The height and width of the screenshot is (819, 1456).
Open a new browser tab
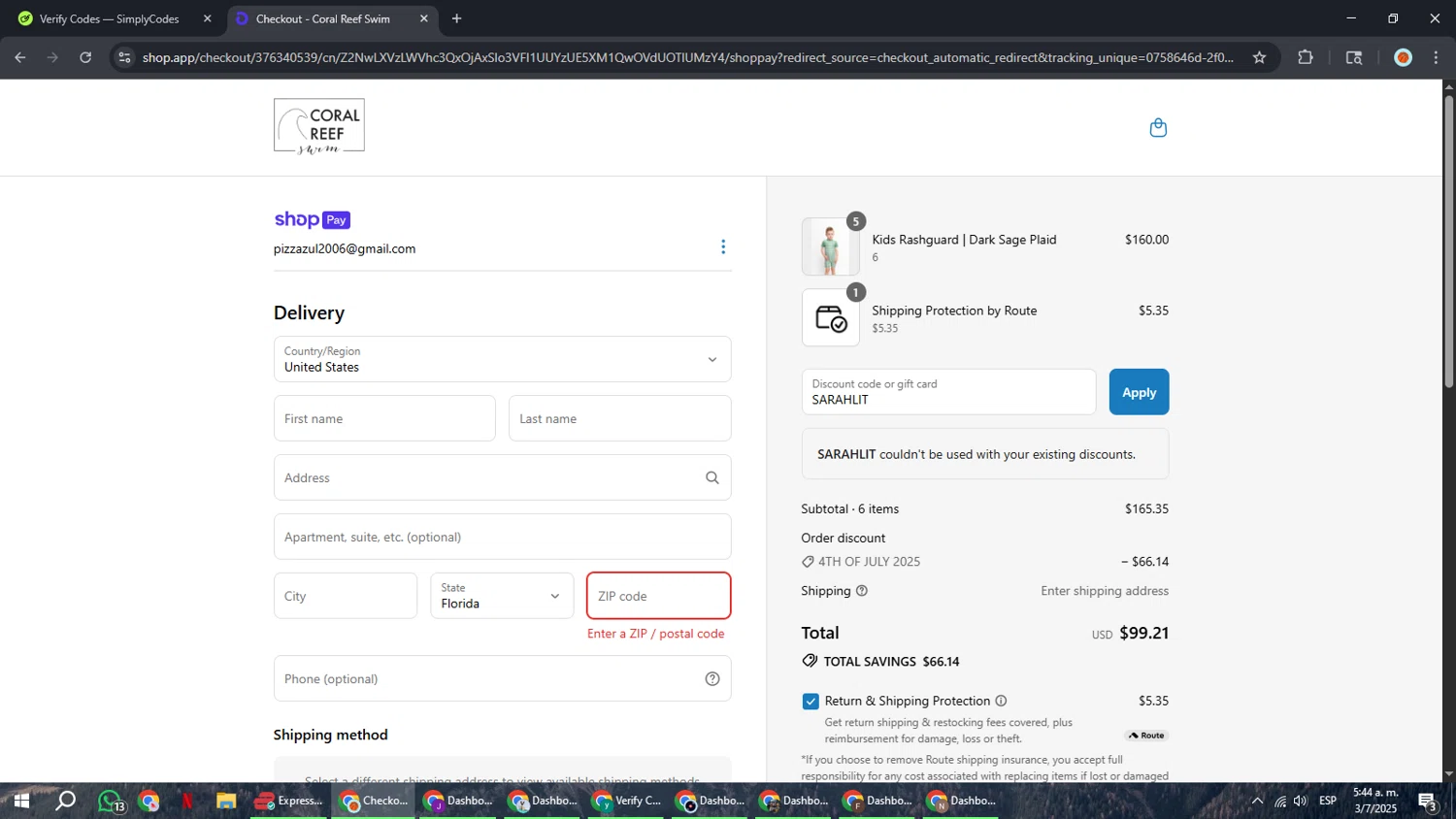456,18
